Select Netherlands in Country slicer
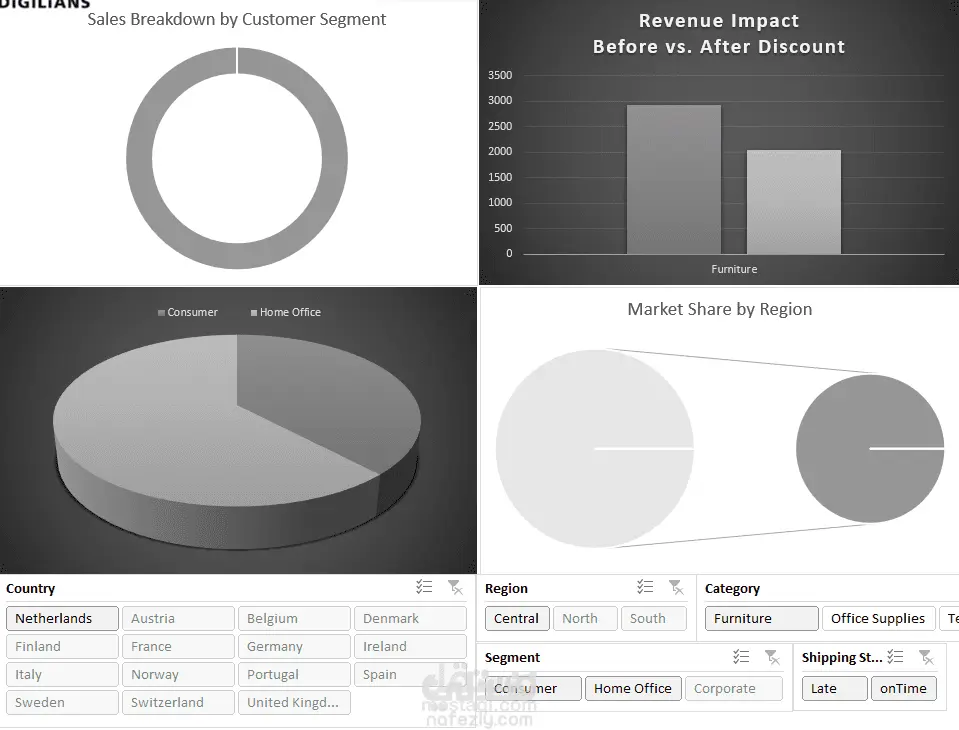The height and width of the screenshot is (730, 959). click(x=62, y=618)
